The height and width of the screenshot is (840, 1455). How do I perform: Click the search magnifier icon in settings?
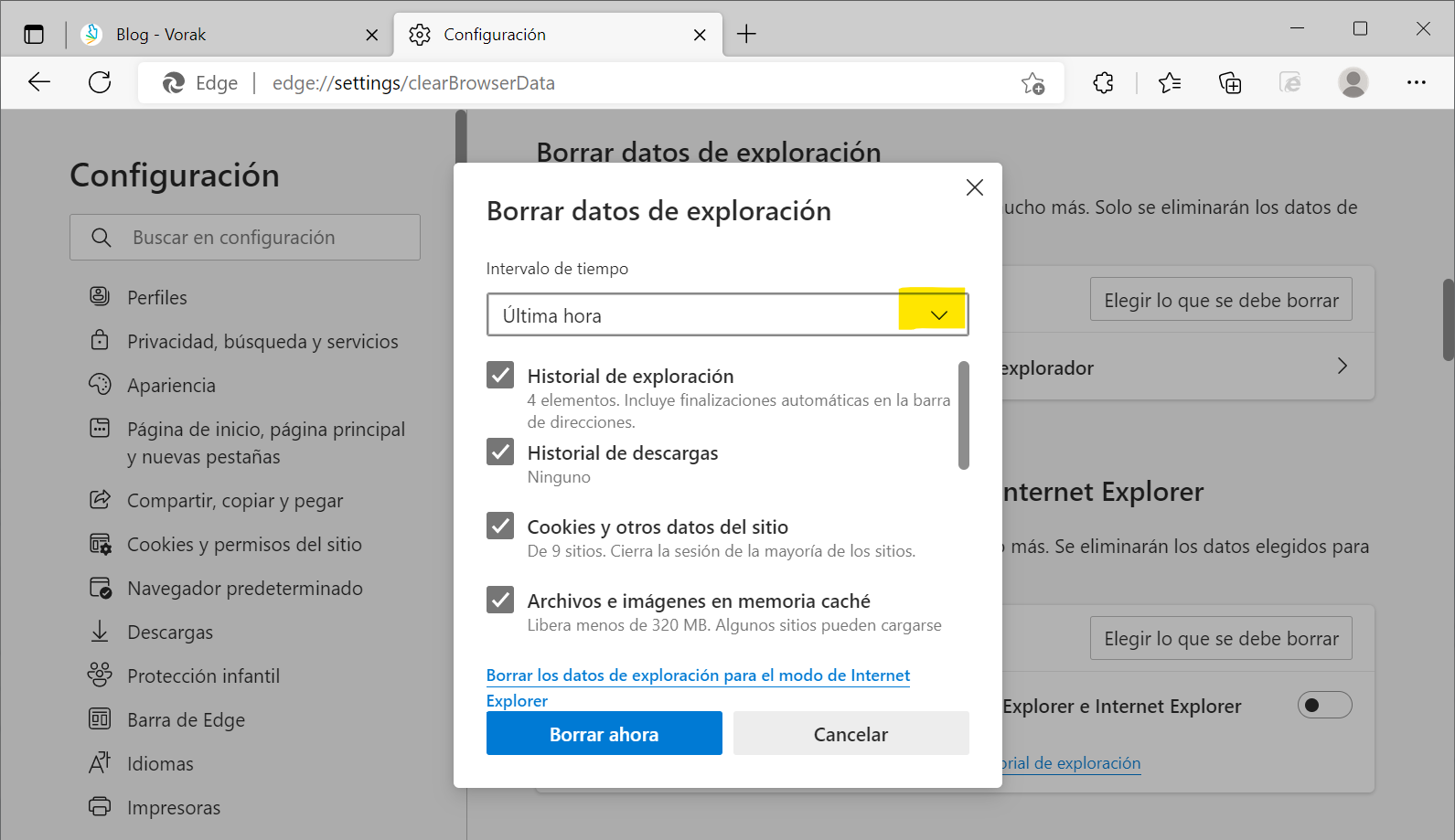coord(102,238)
